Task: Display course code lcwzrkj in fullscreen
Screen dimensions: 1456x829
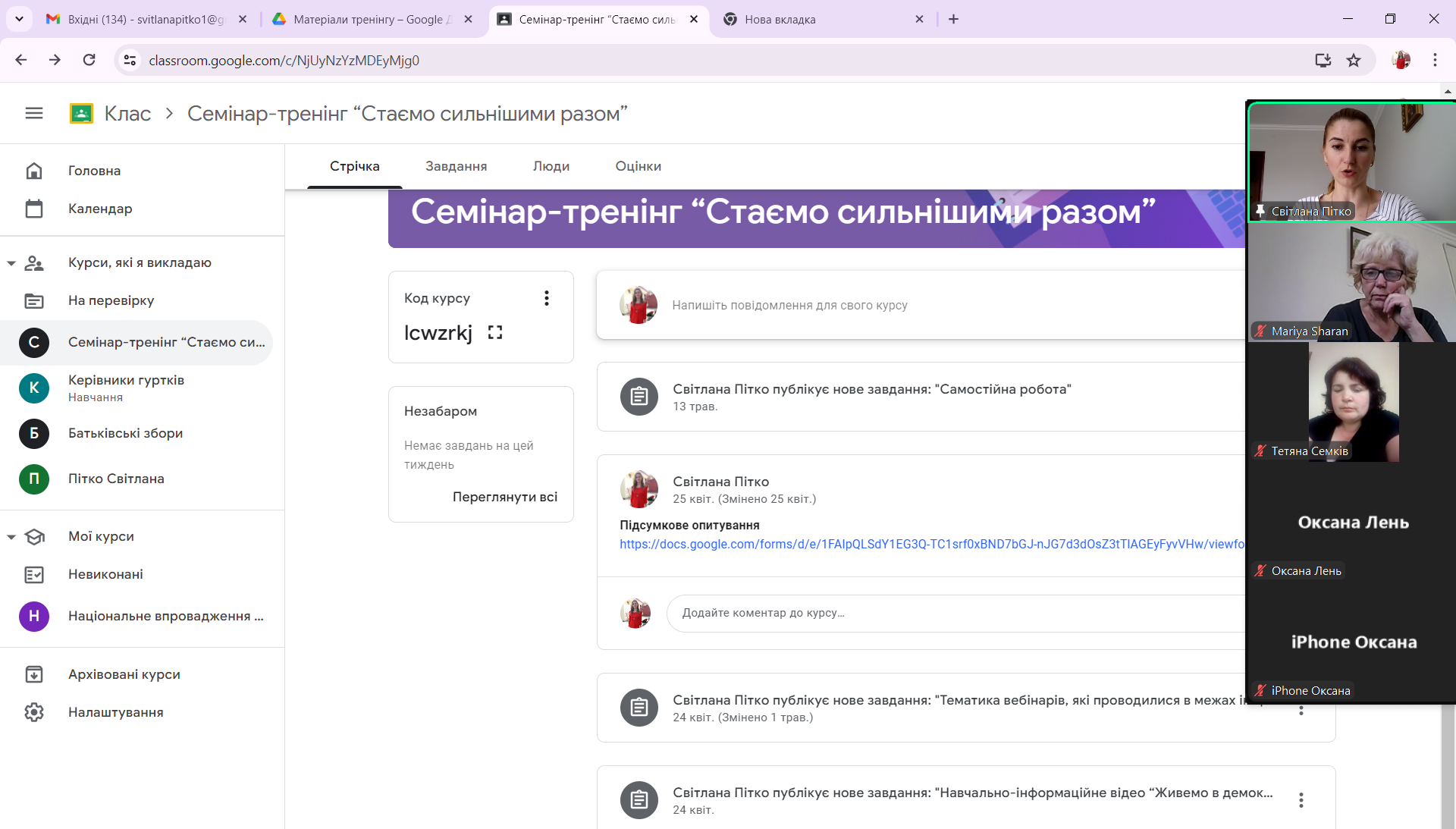Action: pos(495,332)
